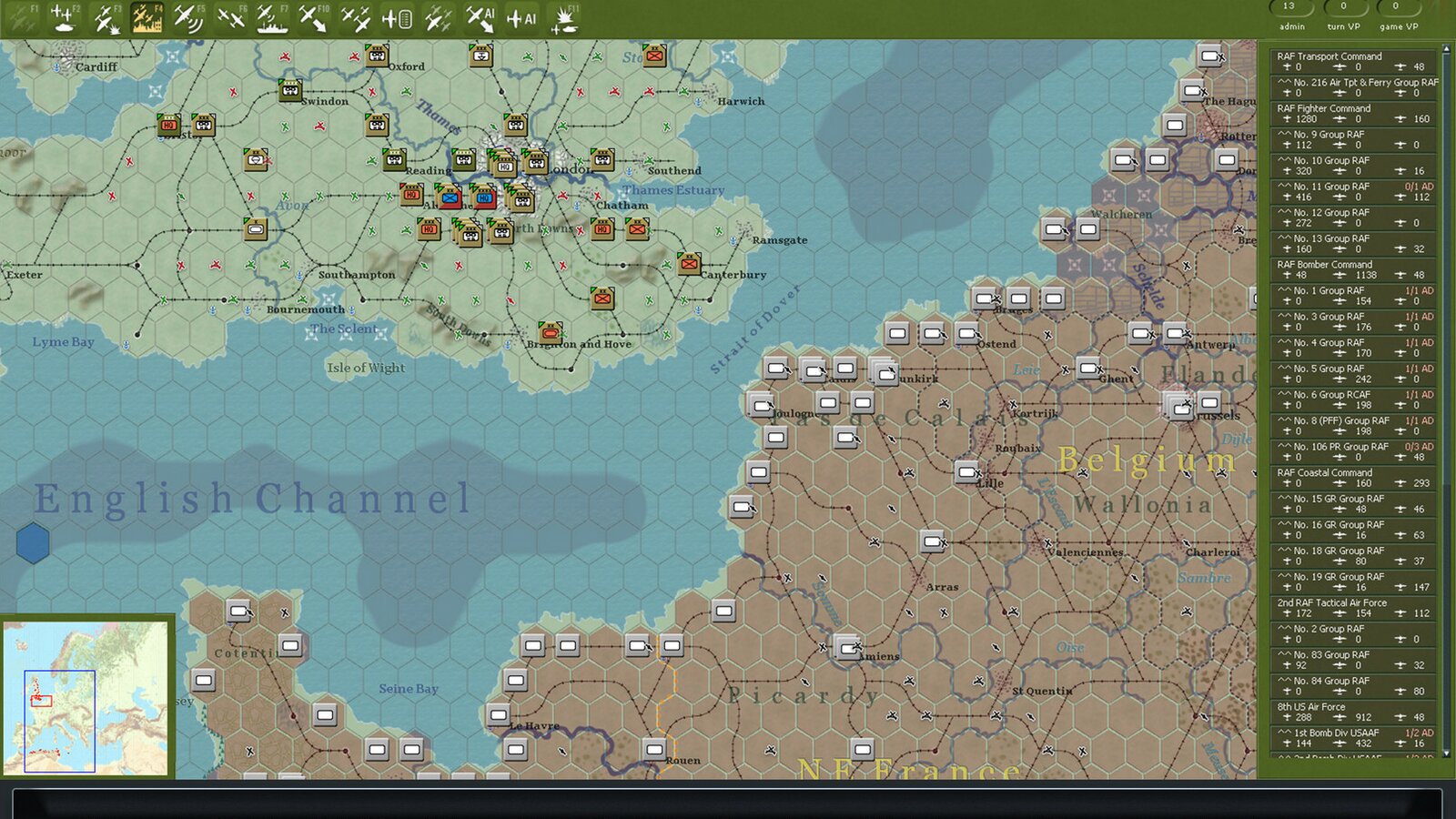This screenshot has height=819, width=1456.
Task: Choose the air reconnaissance mission icon (F5)
Action: [187, 16]
